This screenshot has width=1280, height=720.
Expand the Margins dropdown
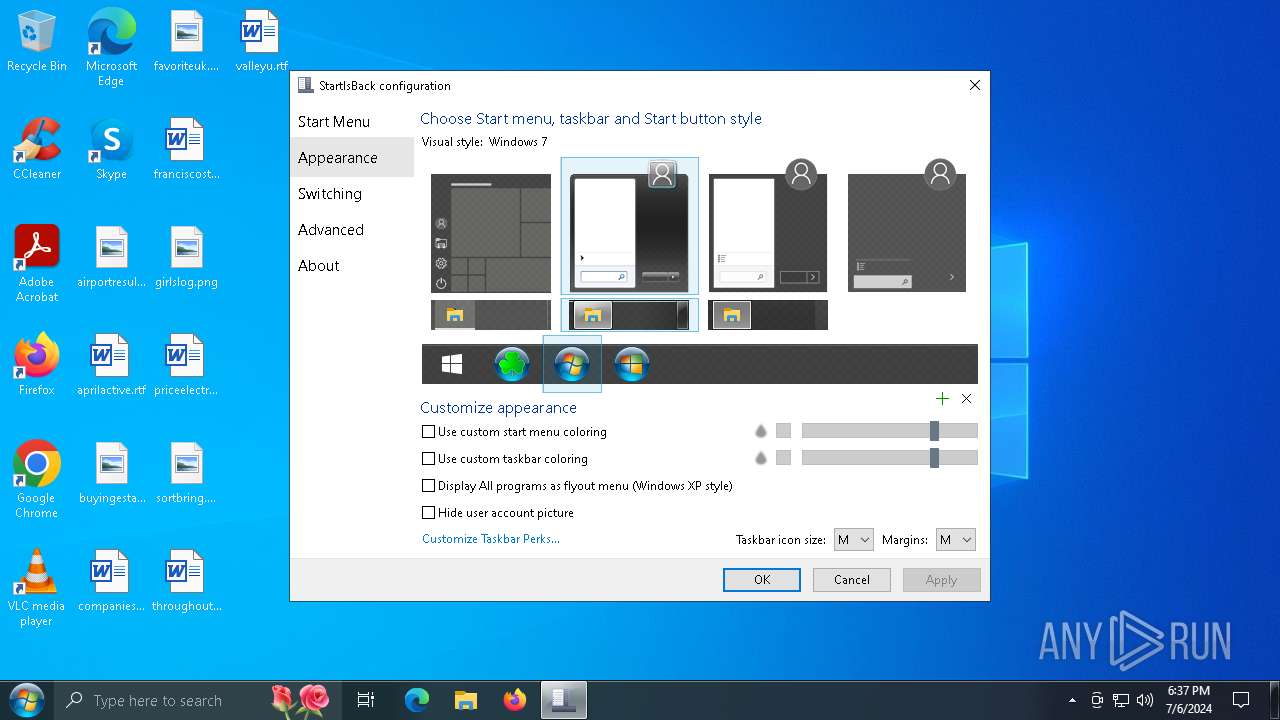pyautogui.click(x=955, y=540)
